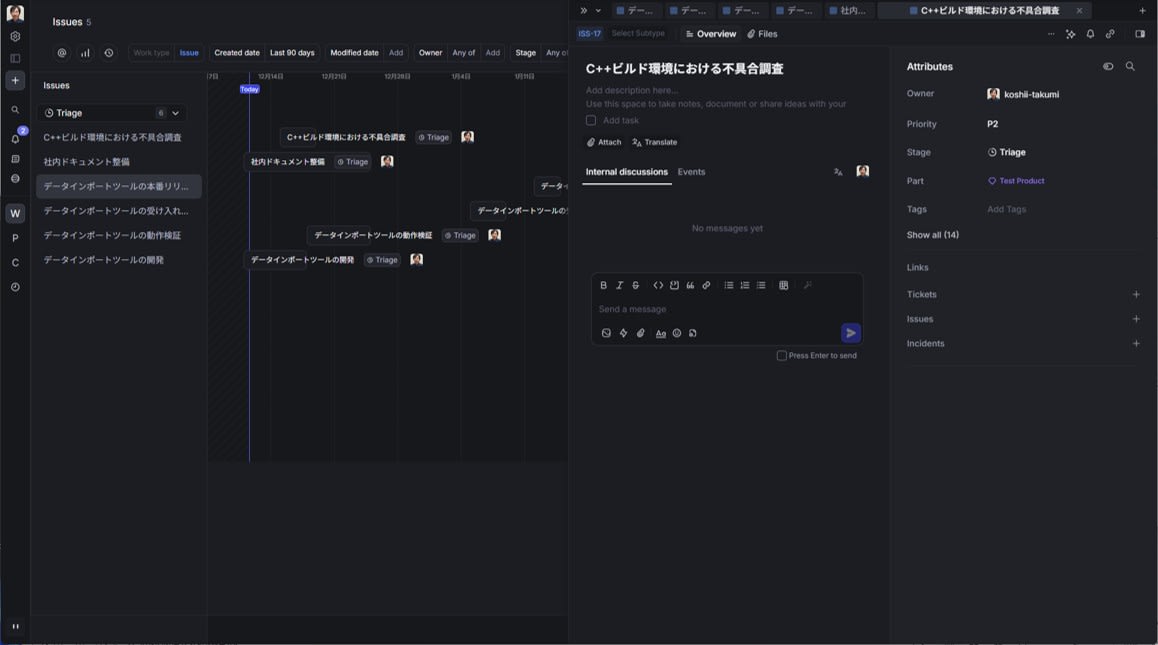Screen dimensions: 1158x645
Task: Open owner koshii-takumi attribute
Action: tap(1023, 94)
